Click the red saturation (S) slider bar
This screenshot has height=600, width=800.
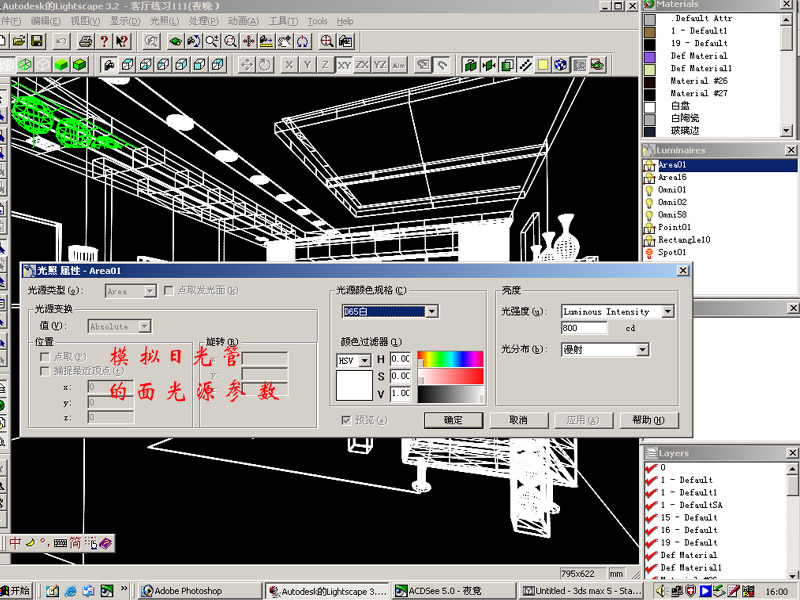451,376
